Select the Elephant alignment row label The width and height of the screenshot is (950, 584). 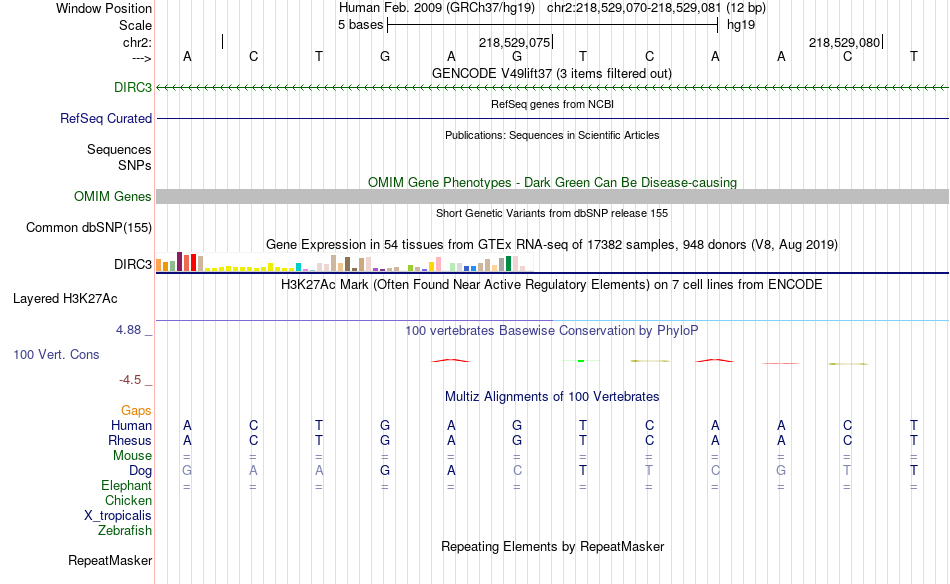(x=126, y=485)
